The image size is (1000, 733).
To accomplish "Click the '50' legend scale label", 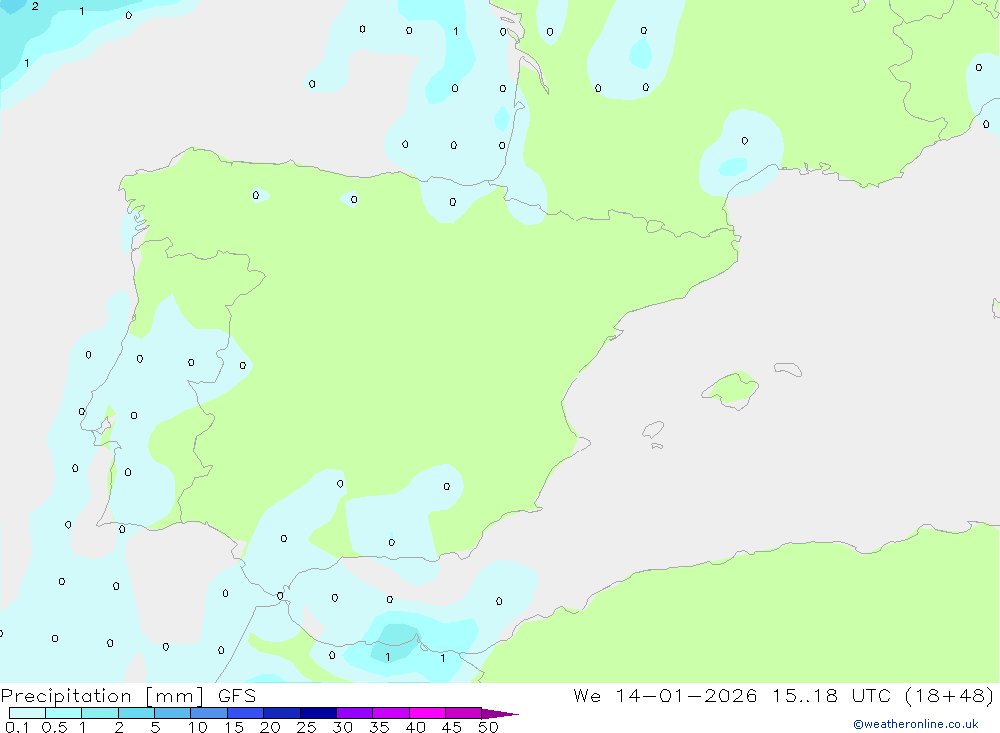I will [488, 727].
